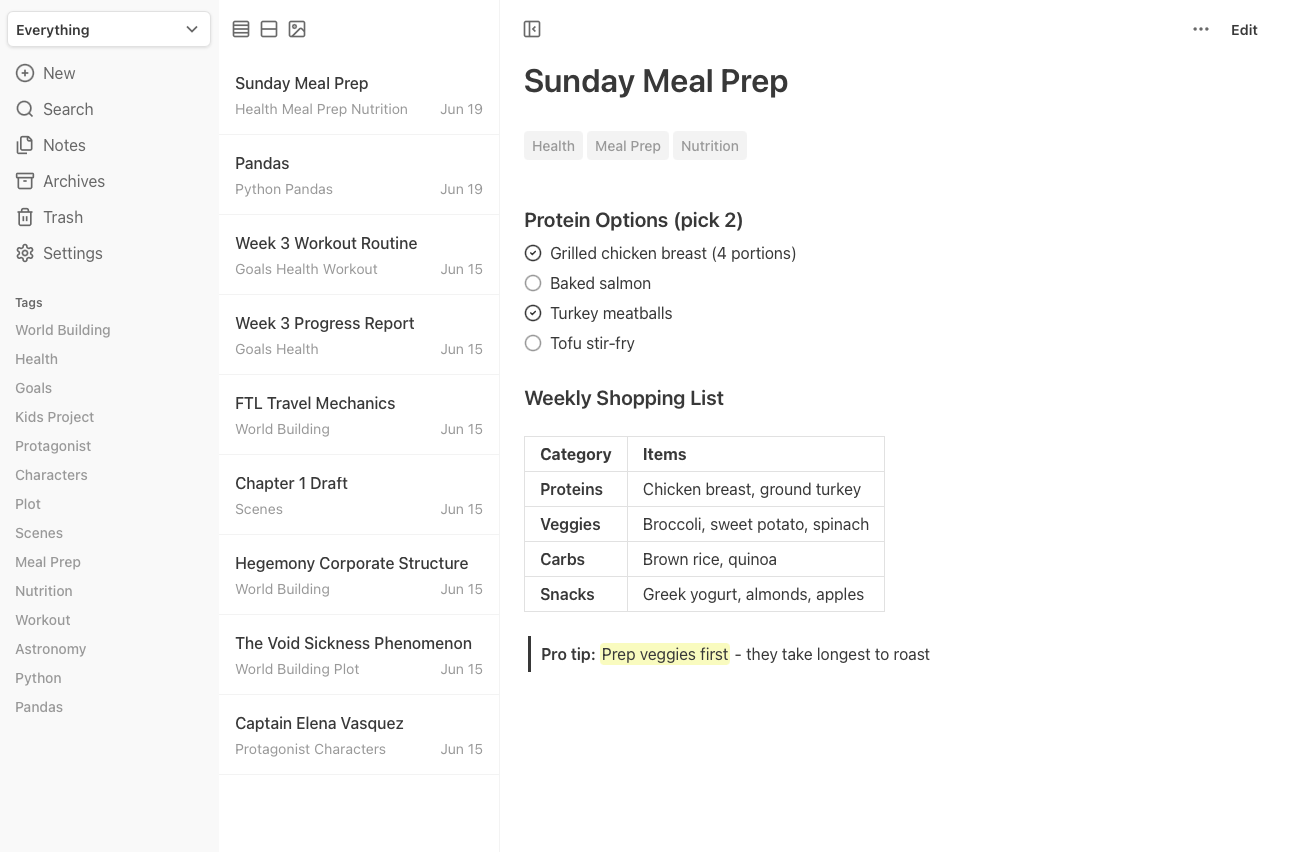Image resolution: width=1291 pixels, height=852 pixels.
Task: Click the highlighted Prep veggies first text
Action: pos(665,654)
